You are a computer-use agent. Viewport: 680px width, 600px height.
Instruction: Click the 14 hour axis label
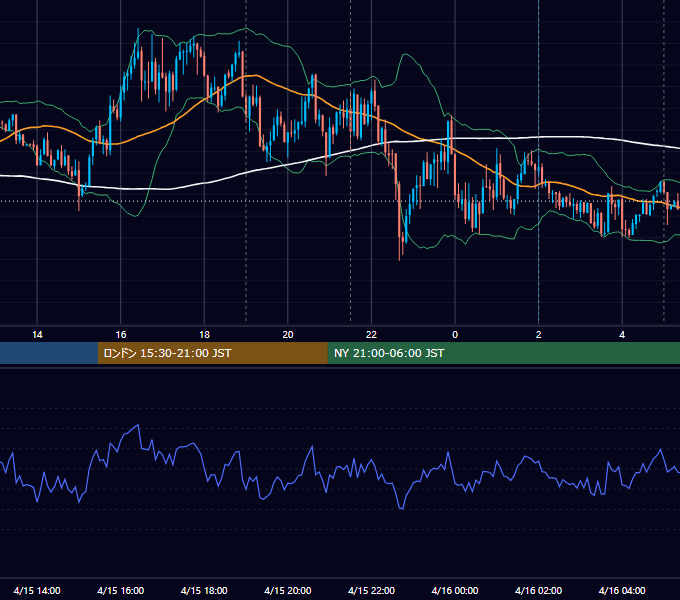[37, 335]
